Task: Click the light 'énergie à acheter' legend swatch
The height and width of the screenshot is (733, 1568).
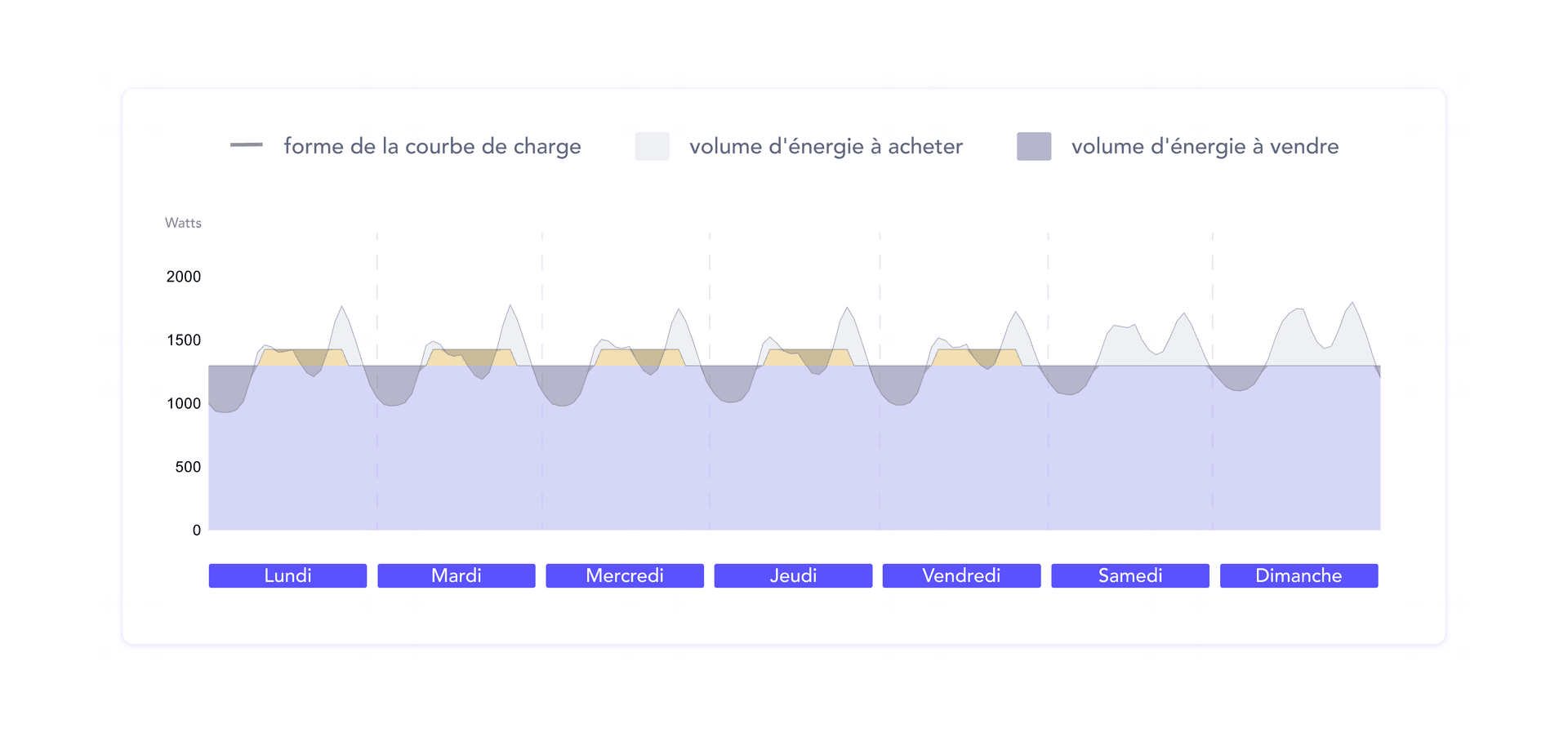Action: [x=652, y=146]
